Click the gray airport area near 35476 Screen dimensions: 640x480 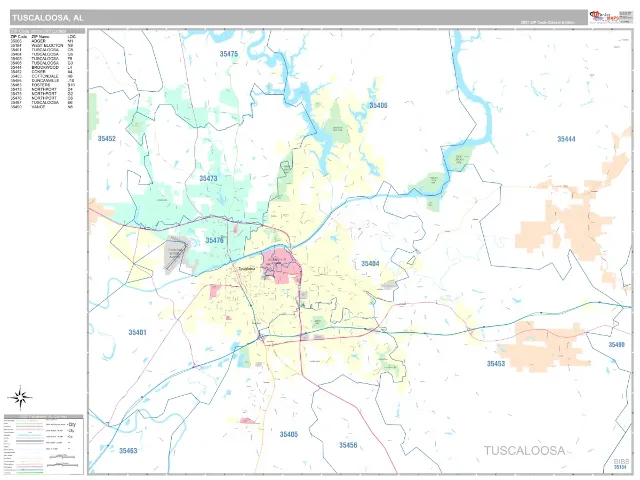click(x=176, y=254)
